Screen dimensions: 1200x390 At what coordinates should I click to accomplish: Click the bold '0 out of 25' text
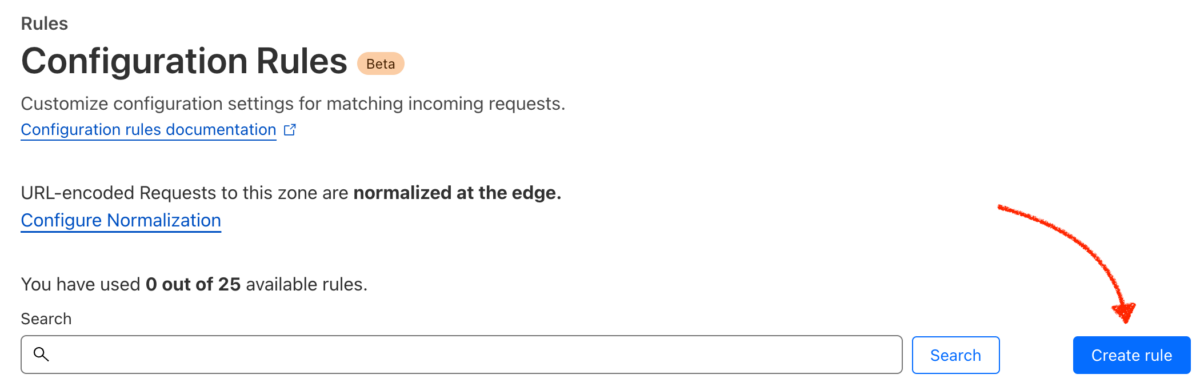click(x=193, y=284)
